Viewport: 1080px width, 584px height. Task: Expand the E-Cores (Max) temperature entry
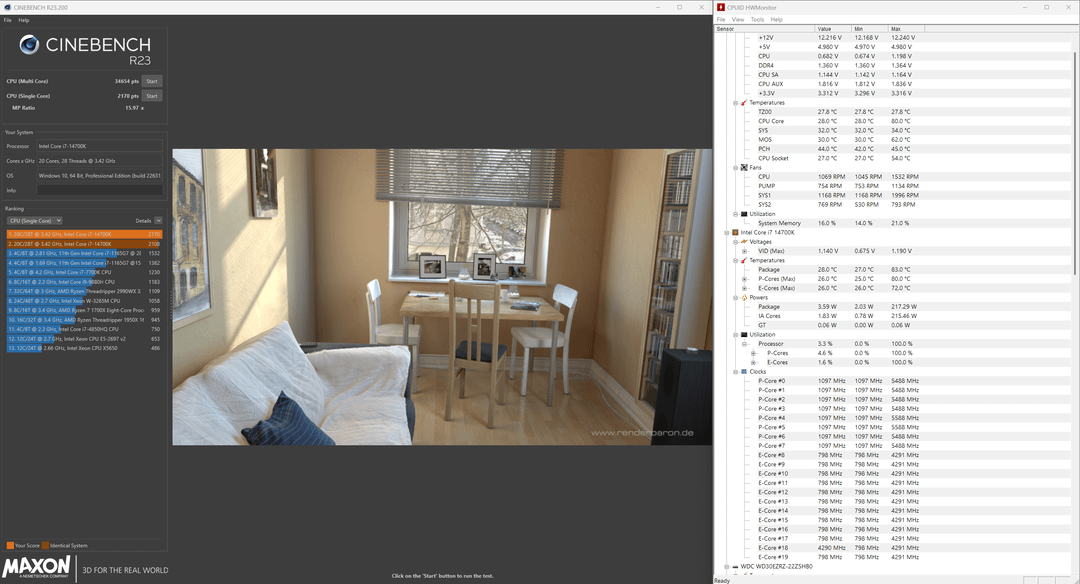745,289
